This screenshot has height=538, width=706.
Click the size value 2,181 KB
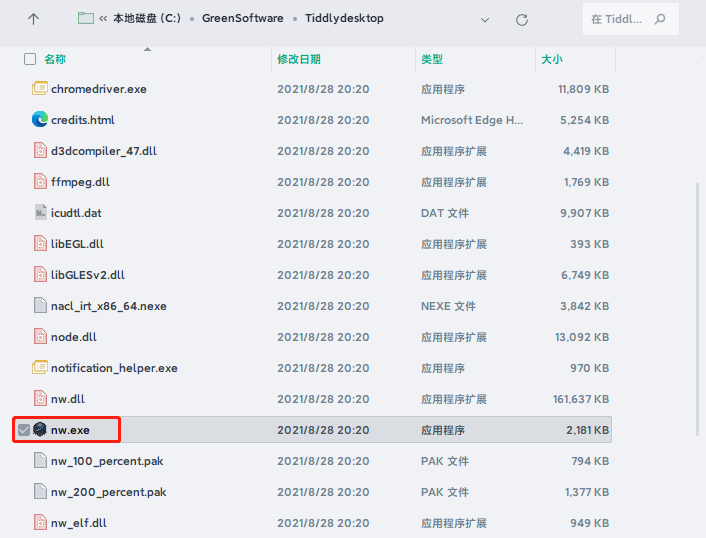pyautogui.click(x=588, y=430)
